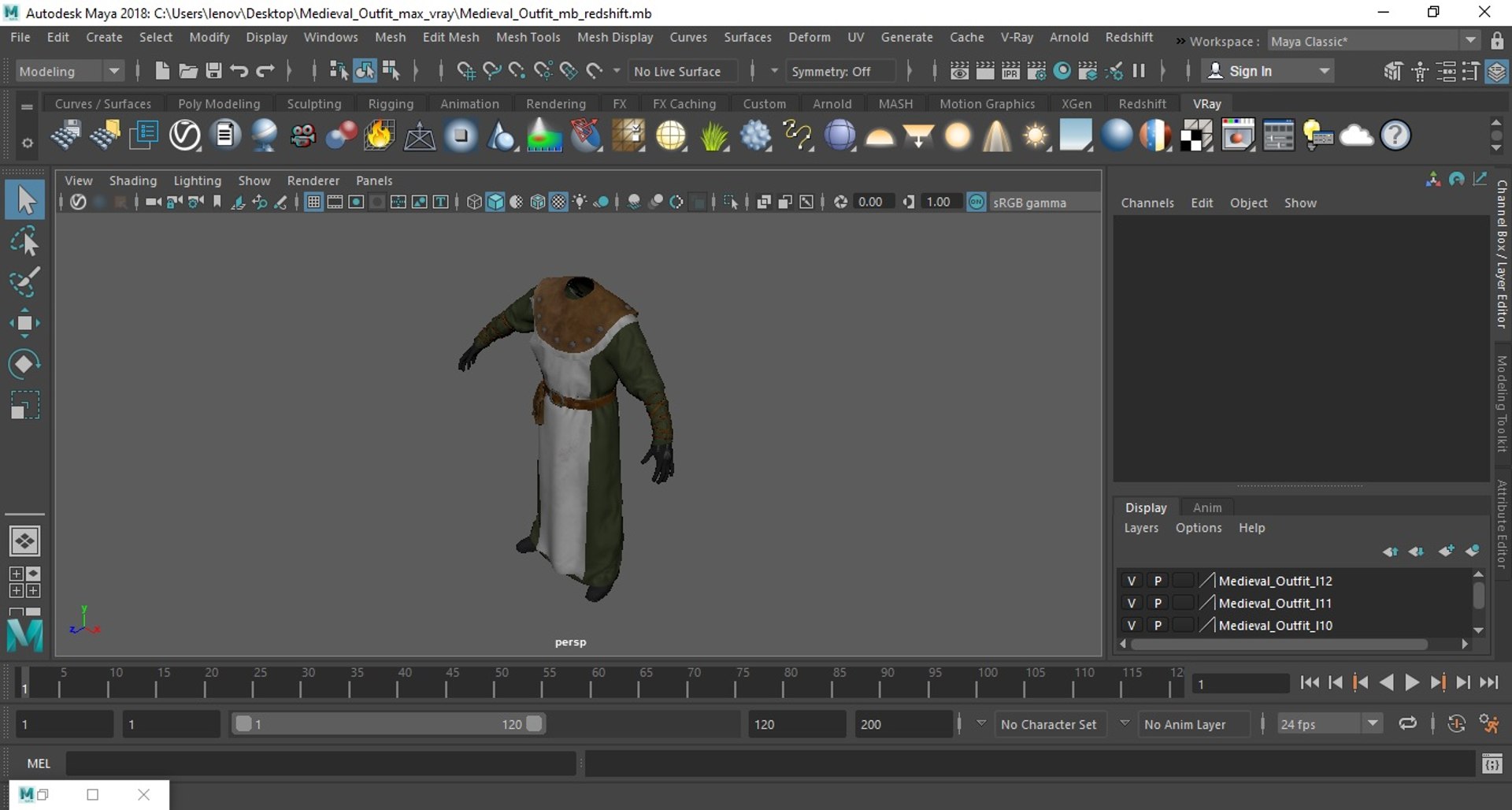Screen dimensions: 1512x810
Task: Switch to the Anim layer tab
Action: coord(1207,507)
